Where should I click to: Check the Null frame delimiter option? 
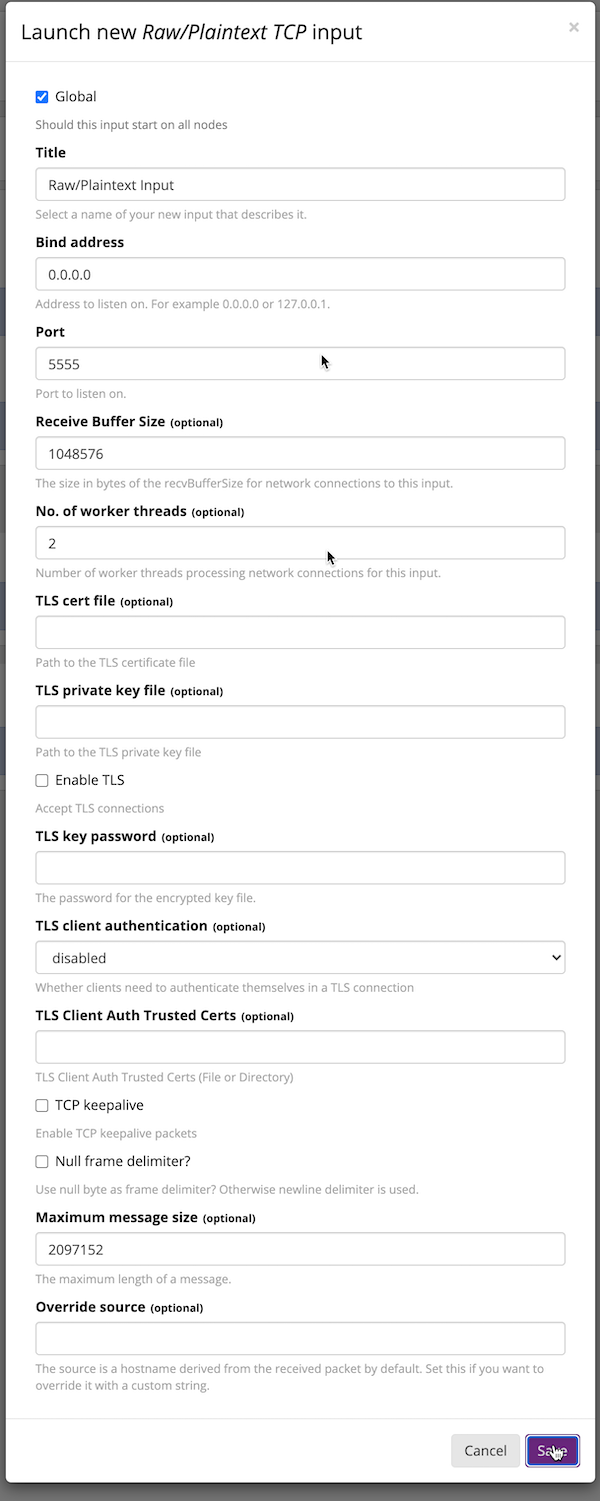(42, 1161)
